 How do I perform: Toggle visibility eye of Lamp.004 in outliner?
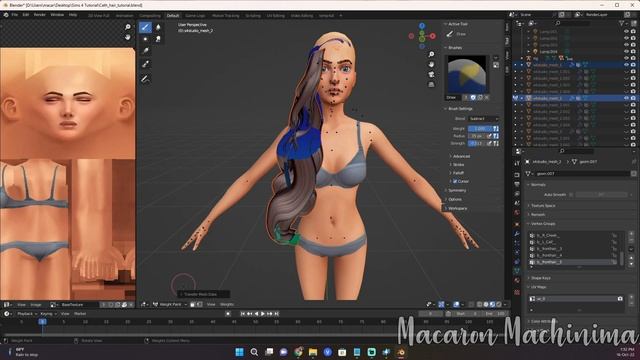(x=626, y=51)
